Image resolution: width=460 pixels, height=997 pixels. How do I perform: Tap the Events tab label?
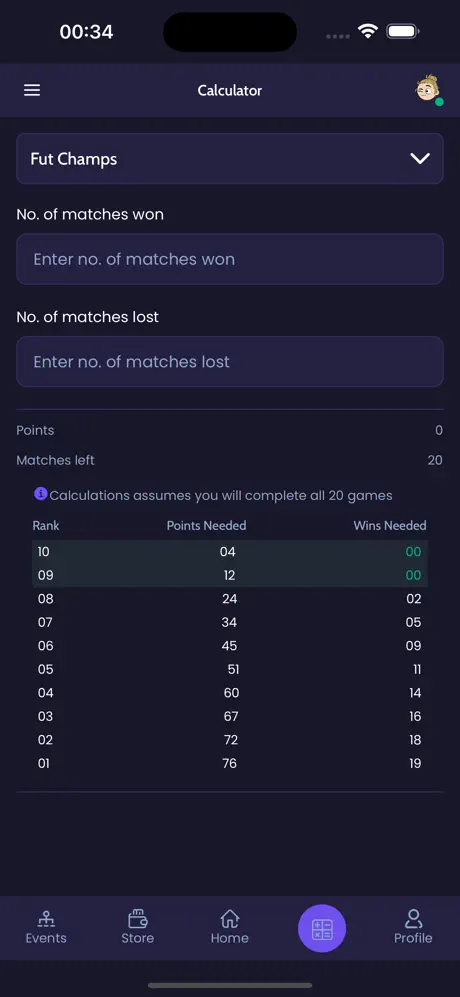coord(46,939)
